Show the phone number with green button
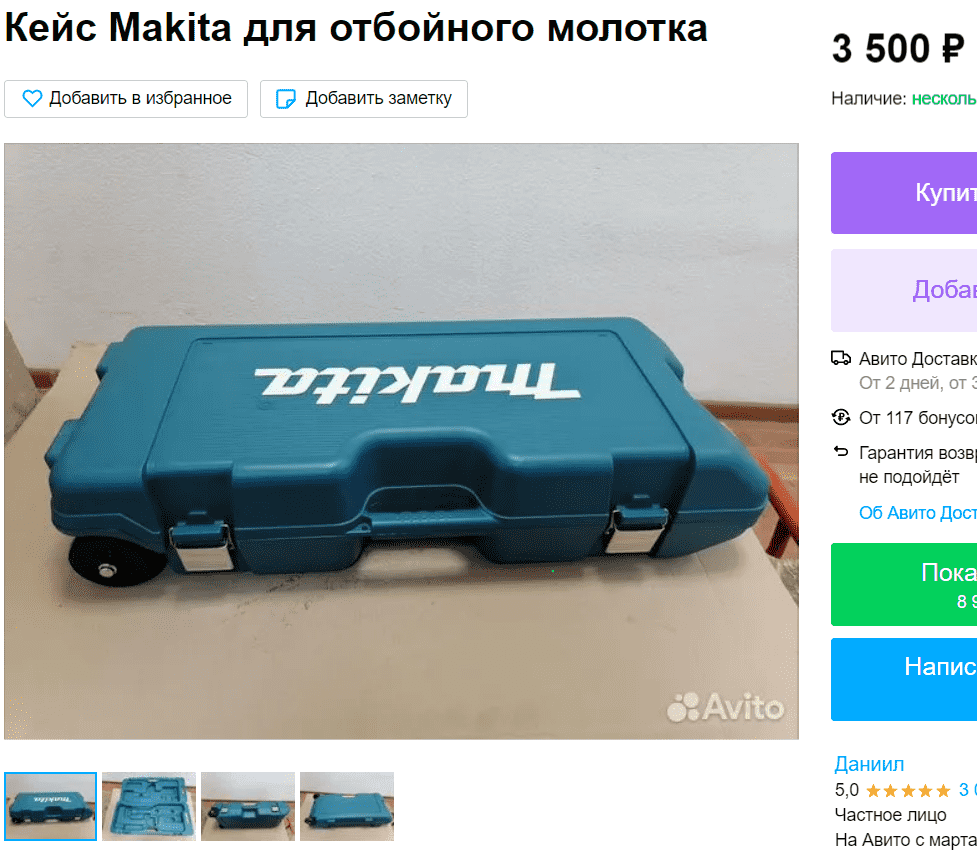 coord(904,584)
